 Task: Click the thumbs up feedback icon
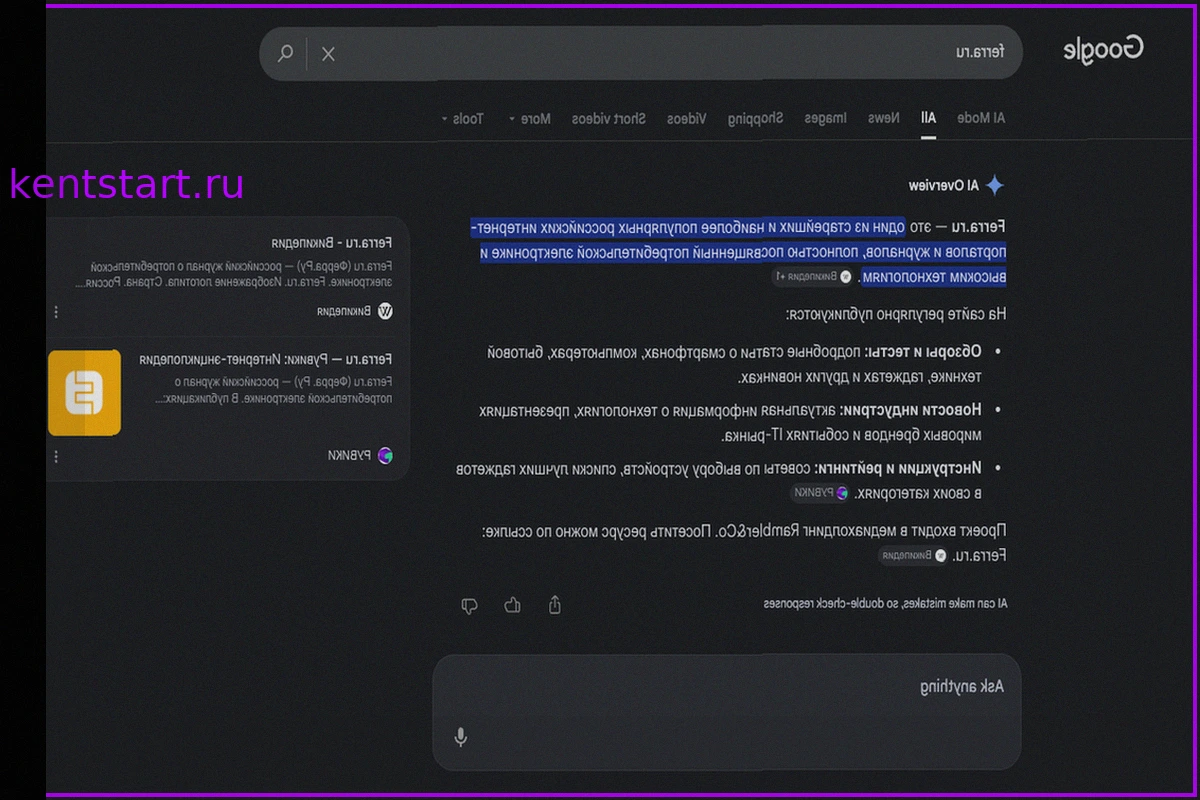[513, 605]
